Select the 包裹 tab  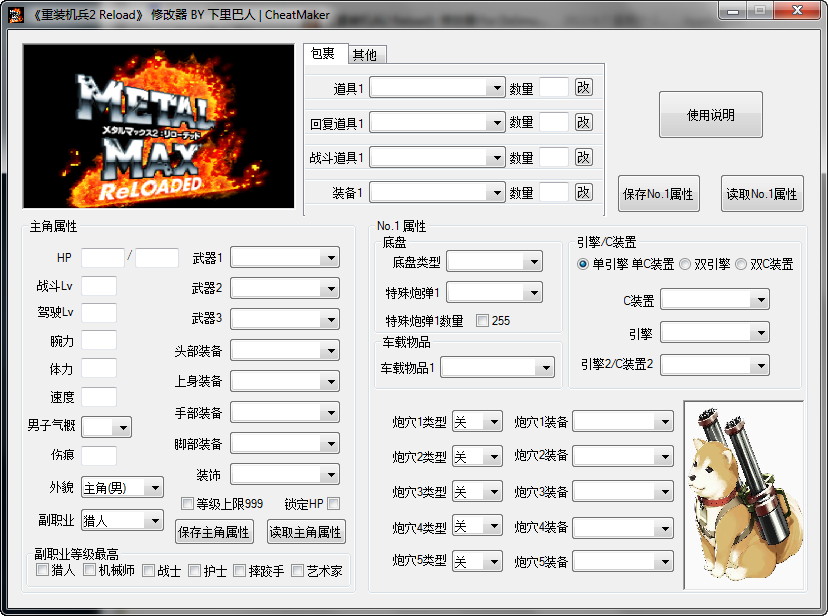[323, 54]
